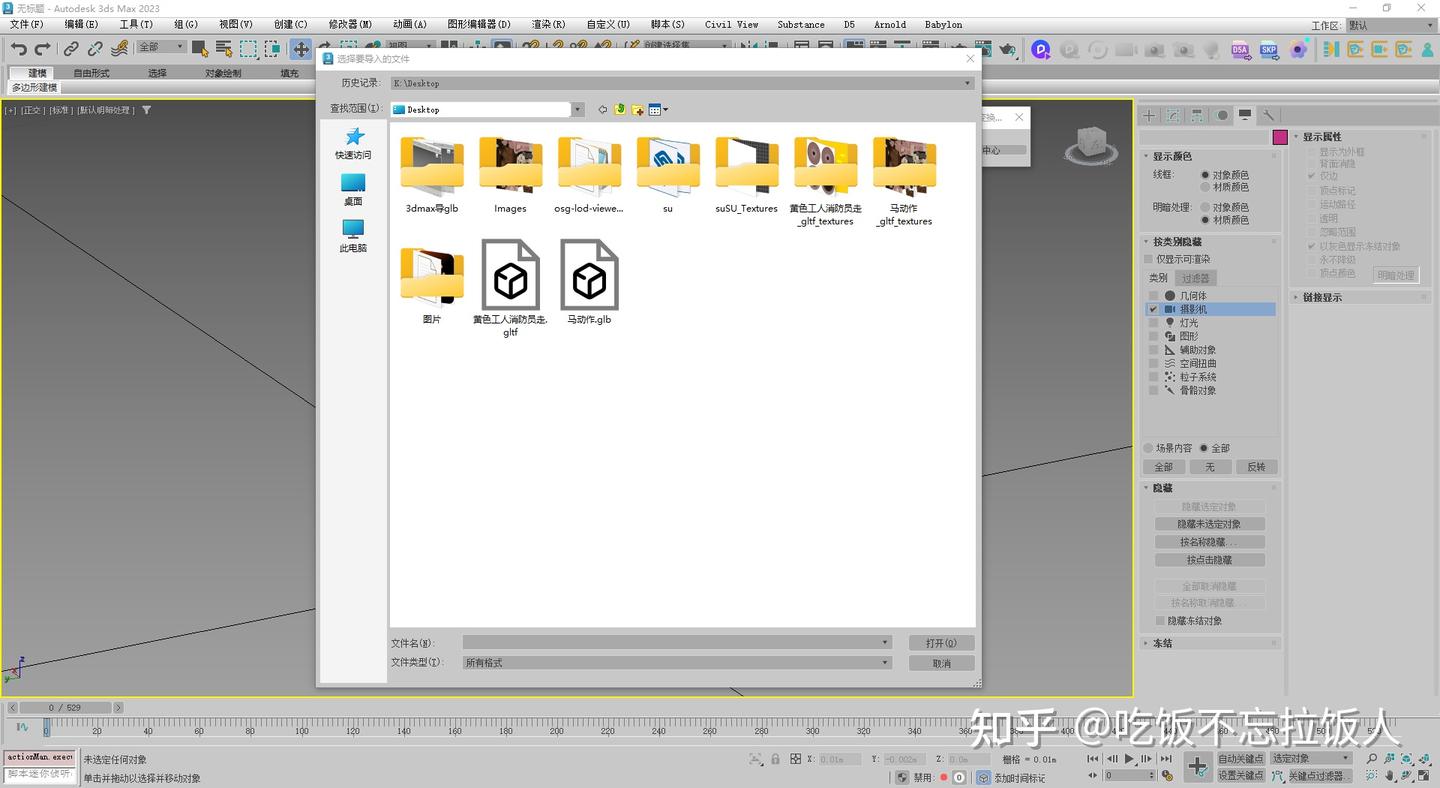Uncheck the 摄影机 category checkbox
This screenshot has width=1440, height=788.
click(1153, 310)
